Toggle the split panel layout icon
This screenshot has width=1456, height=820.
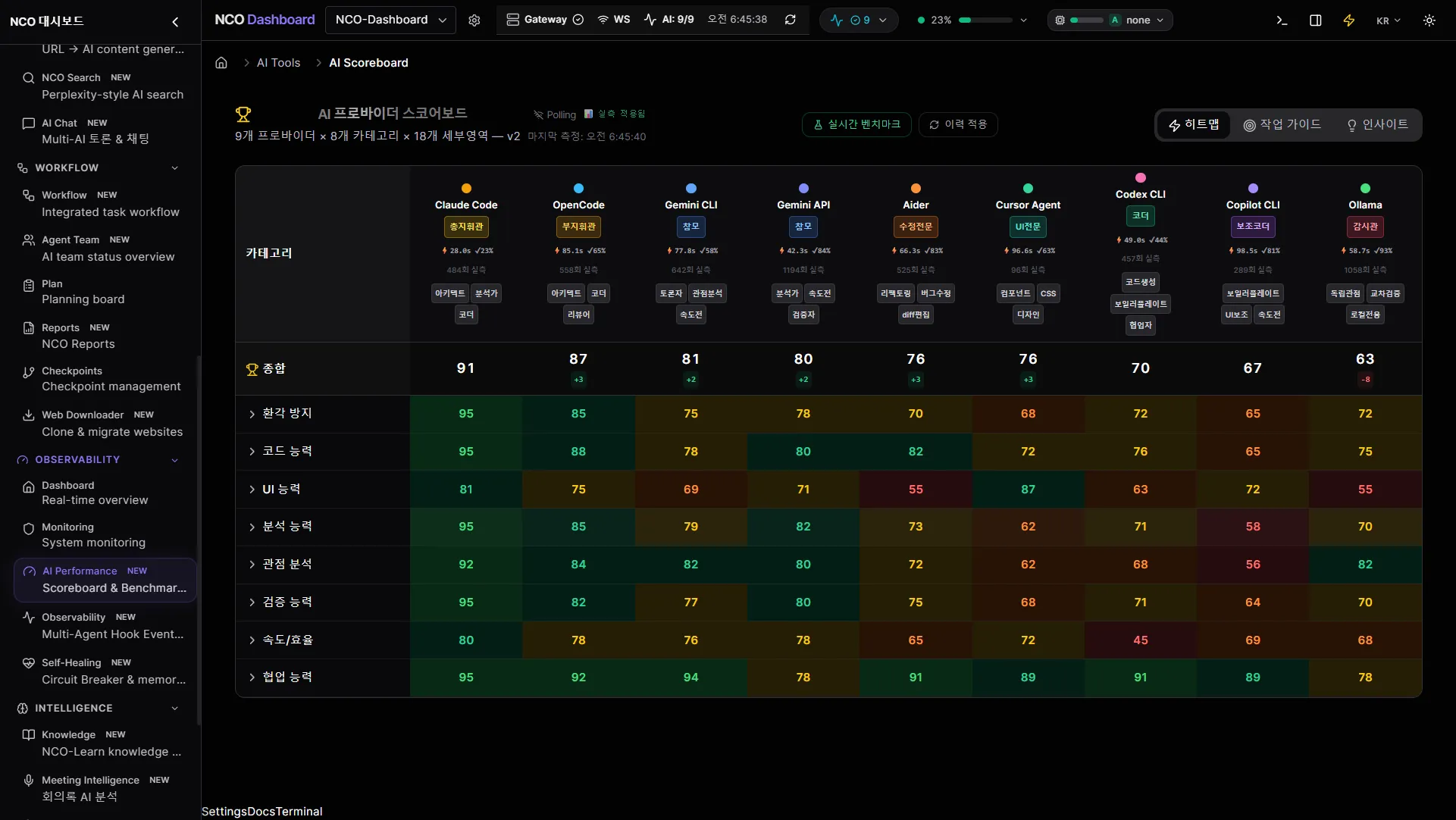[1316, 20]
